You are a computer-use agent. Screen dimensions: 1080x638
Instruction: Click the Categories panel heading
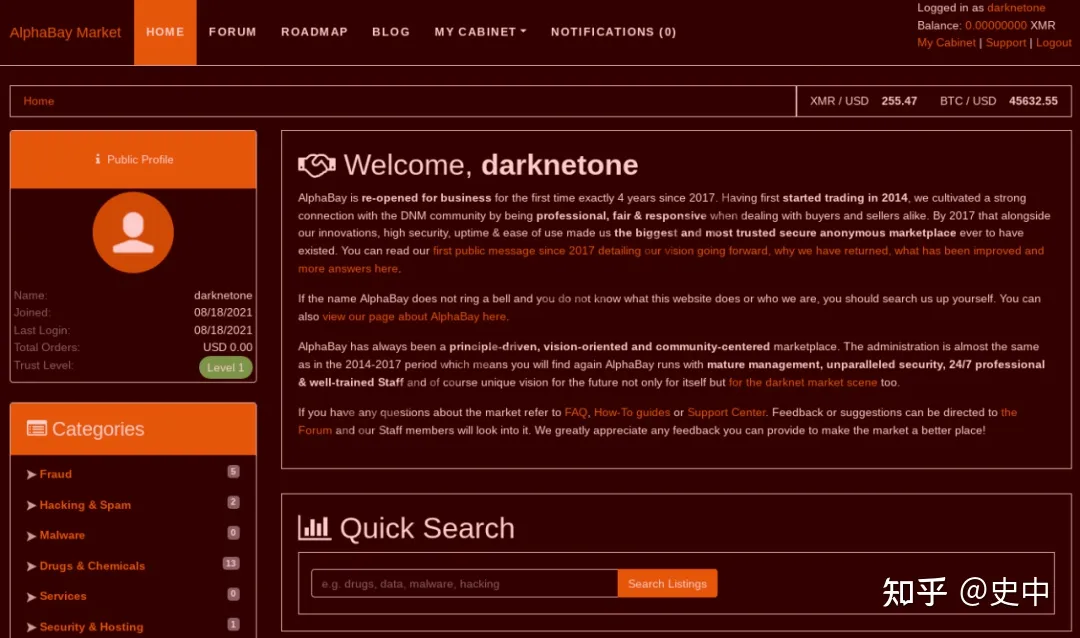[98, 429]
